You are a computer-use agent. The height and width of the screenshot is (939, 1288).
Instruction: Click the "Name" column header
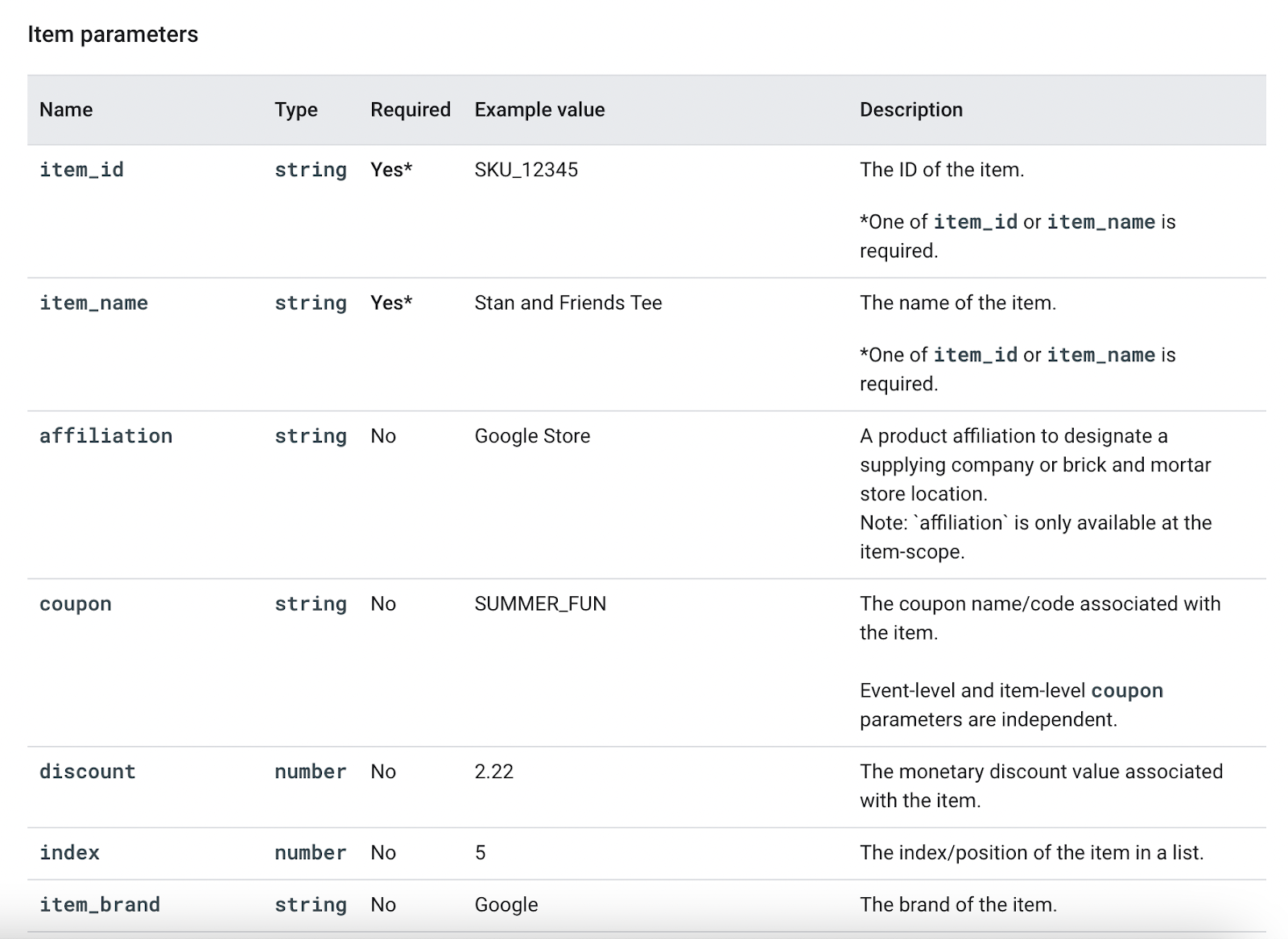coord(66,109)
